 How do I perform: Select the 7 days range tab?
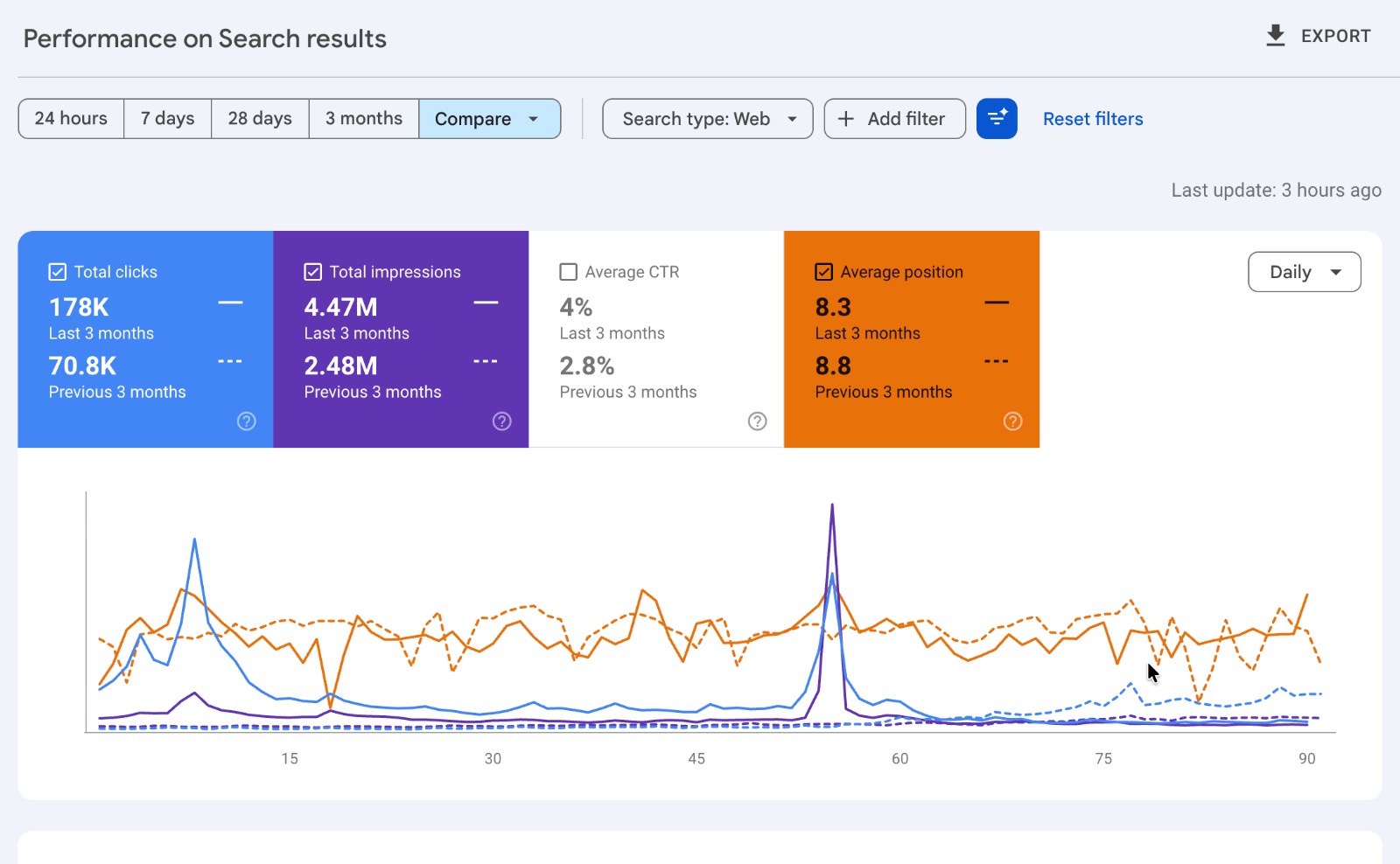tap(168, 119)
